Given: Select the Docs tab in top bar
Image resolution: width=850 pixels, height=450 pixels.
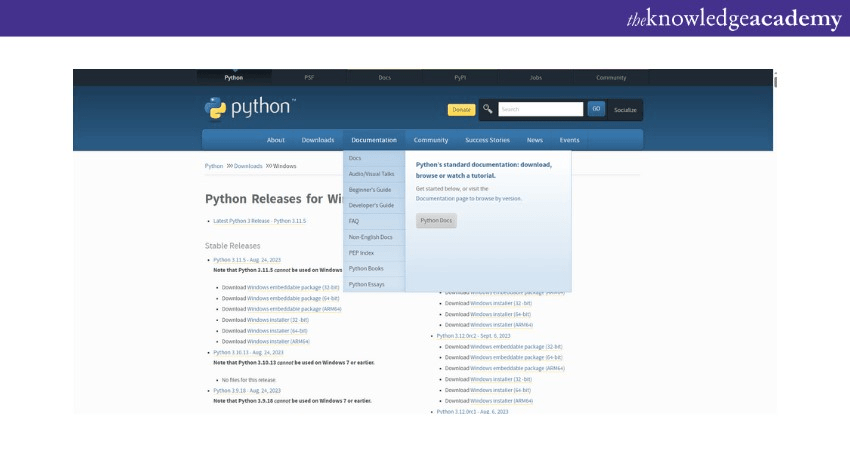Looking at the screenshot, I should click(384, 78).
